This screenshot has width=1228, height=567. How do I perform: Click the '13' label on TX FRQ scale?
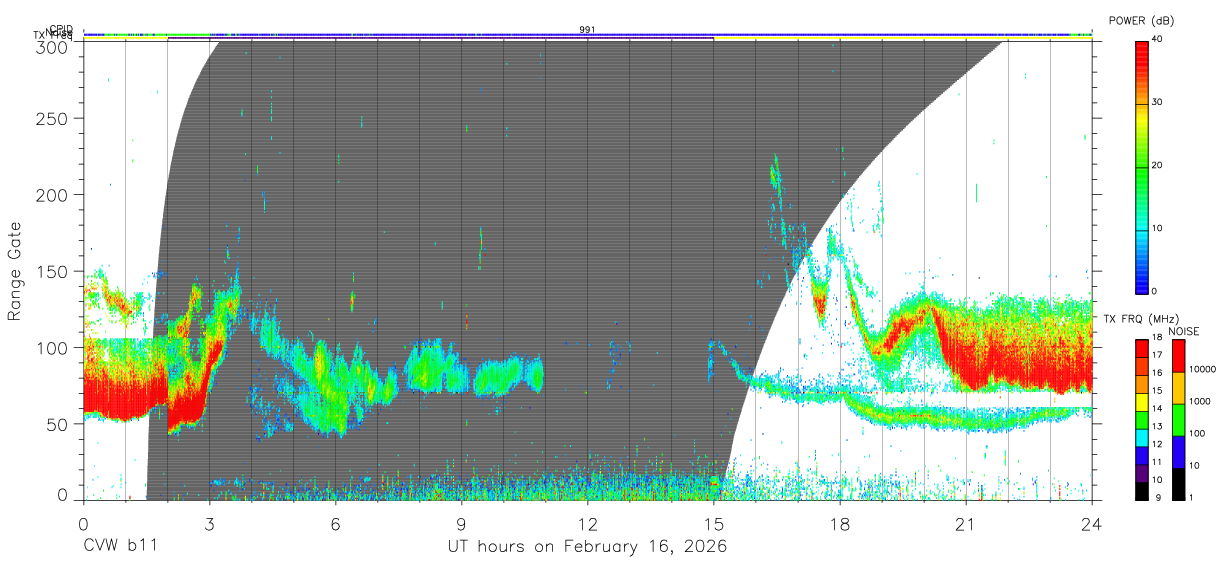[x=1158, y=426]
